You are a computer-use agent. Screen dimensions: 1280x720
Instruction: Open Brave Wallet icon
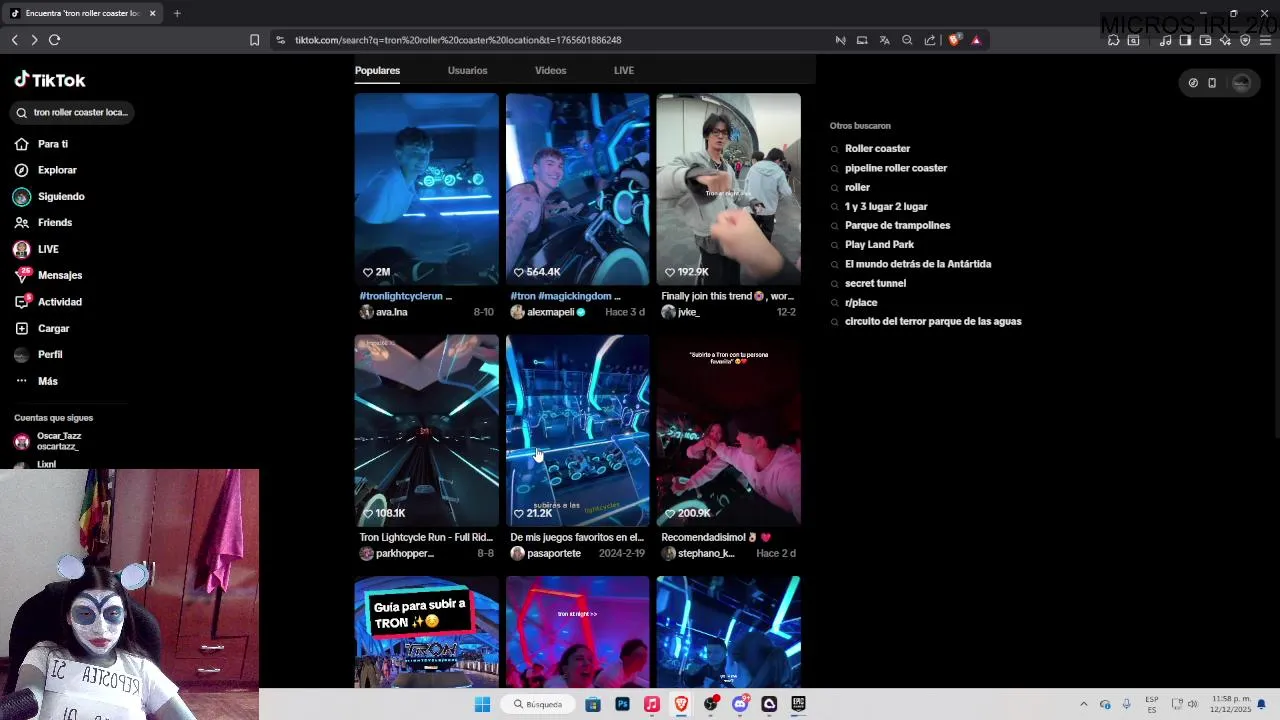pos(1205,40)
